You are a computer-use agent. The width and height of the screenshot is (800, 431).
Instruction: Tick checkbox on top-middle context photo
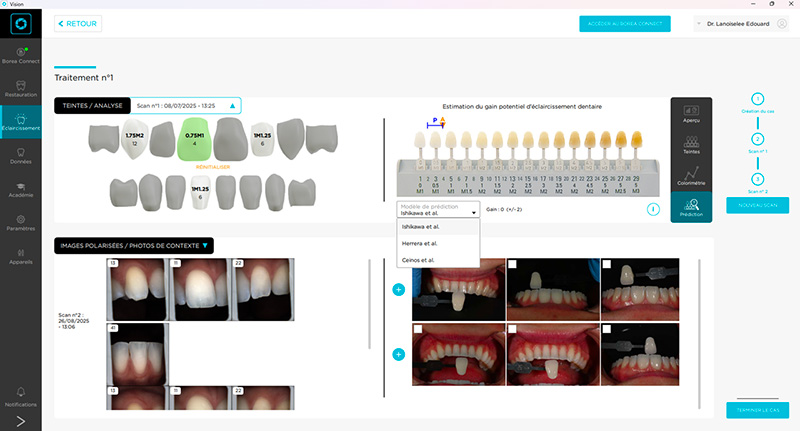coord(512,264)
